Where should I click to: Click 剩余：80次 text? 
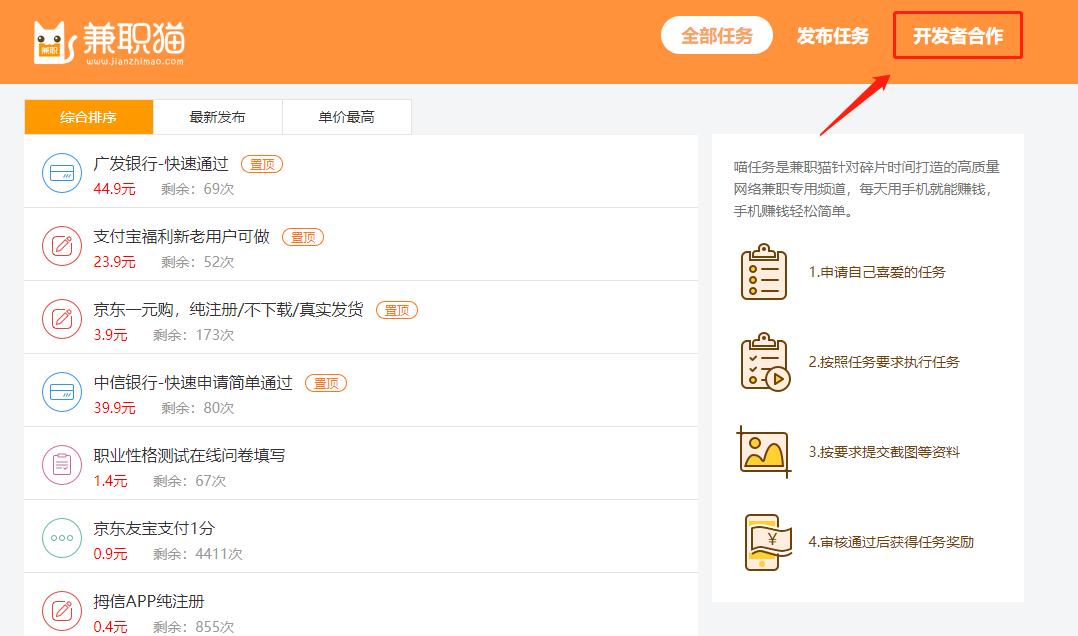pos(197,408)
